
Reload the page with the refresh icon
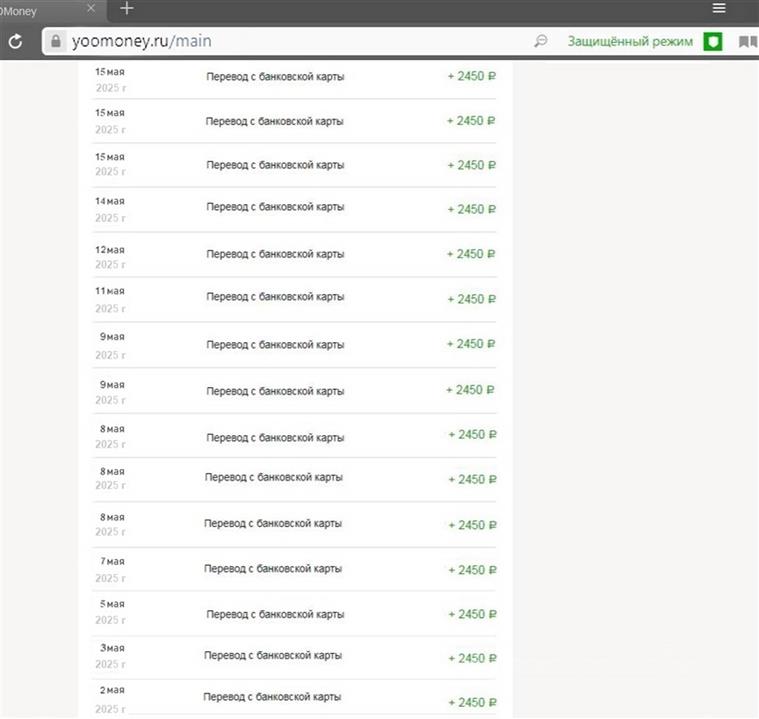tap(15, 42)
